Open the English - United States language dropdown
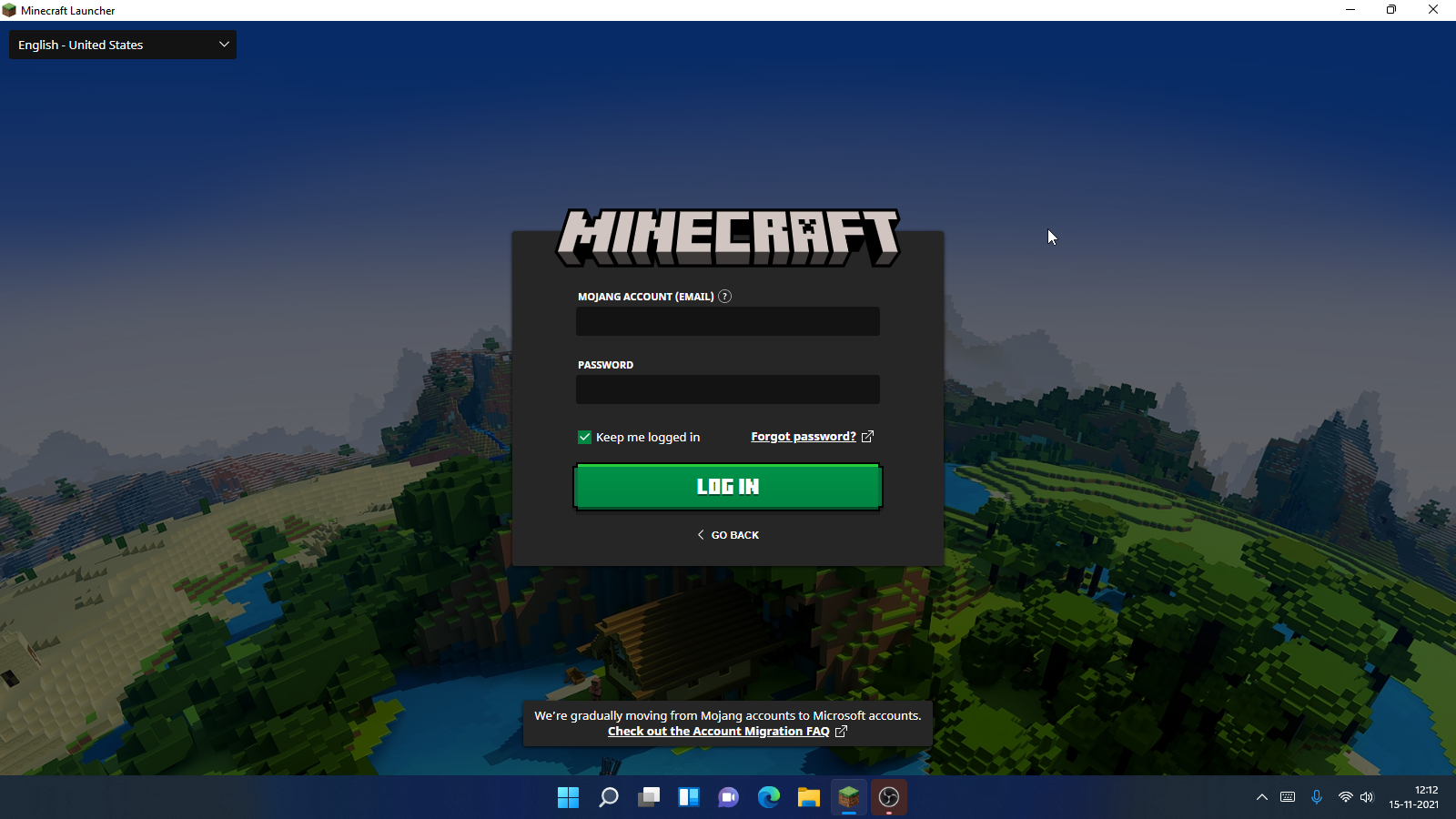1456x819 pixels. coord(123,45)
